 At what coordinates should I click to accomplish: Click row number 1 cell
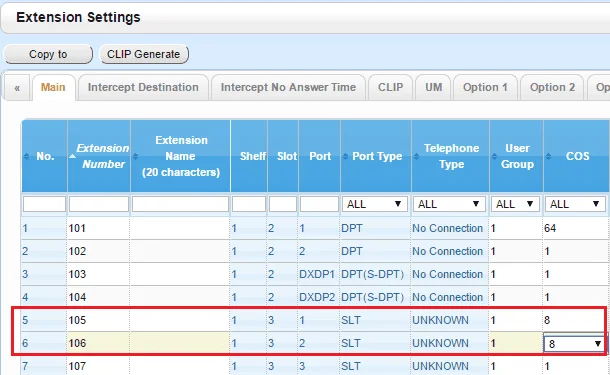point(44,228)
